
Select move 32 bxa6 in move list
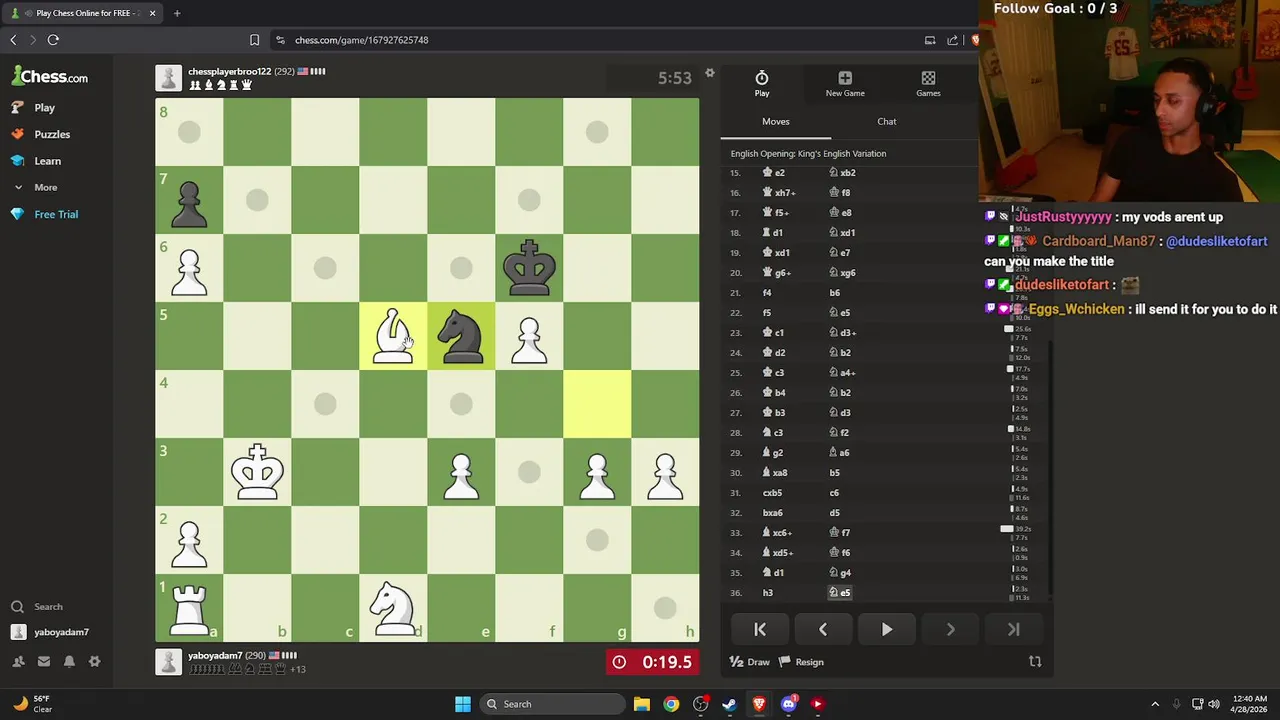[773, 513]
